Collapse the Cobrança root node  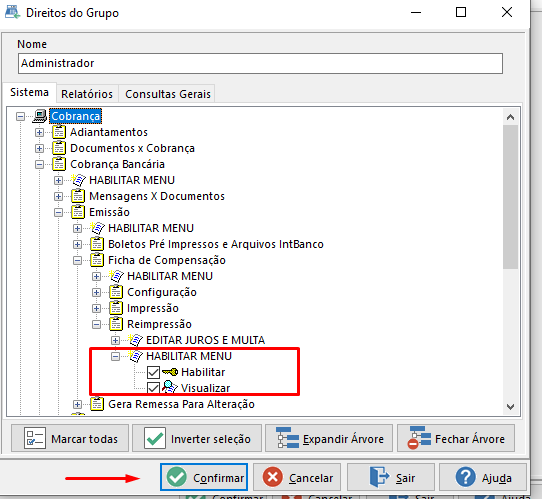[x=20, y=116]
